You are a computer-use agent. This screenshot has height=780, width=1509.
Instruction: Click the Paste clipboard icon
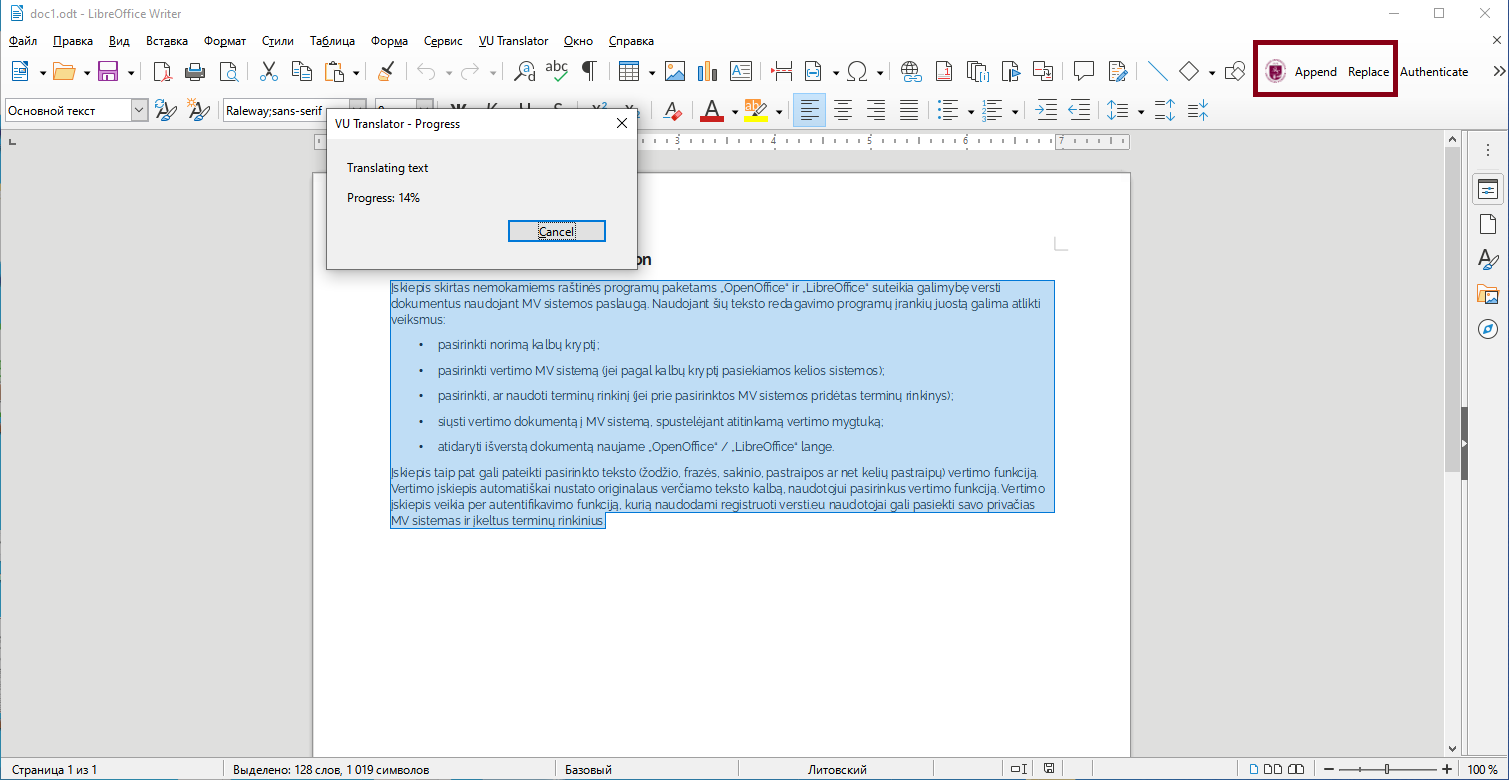334,72
